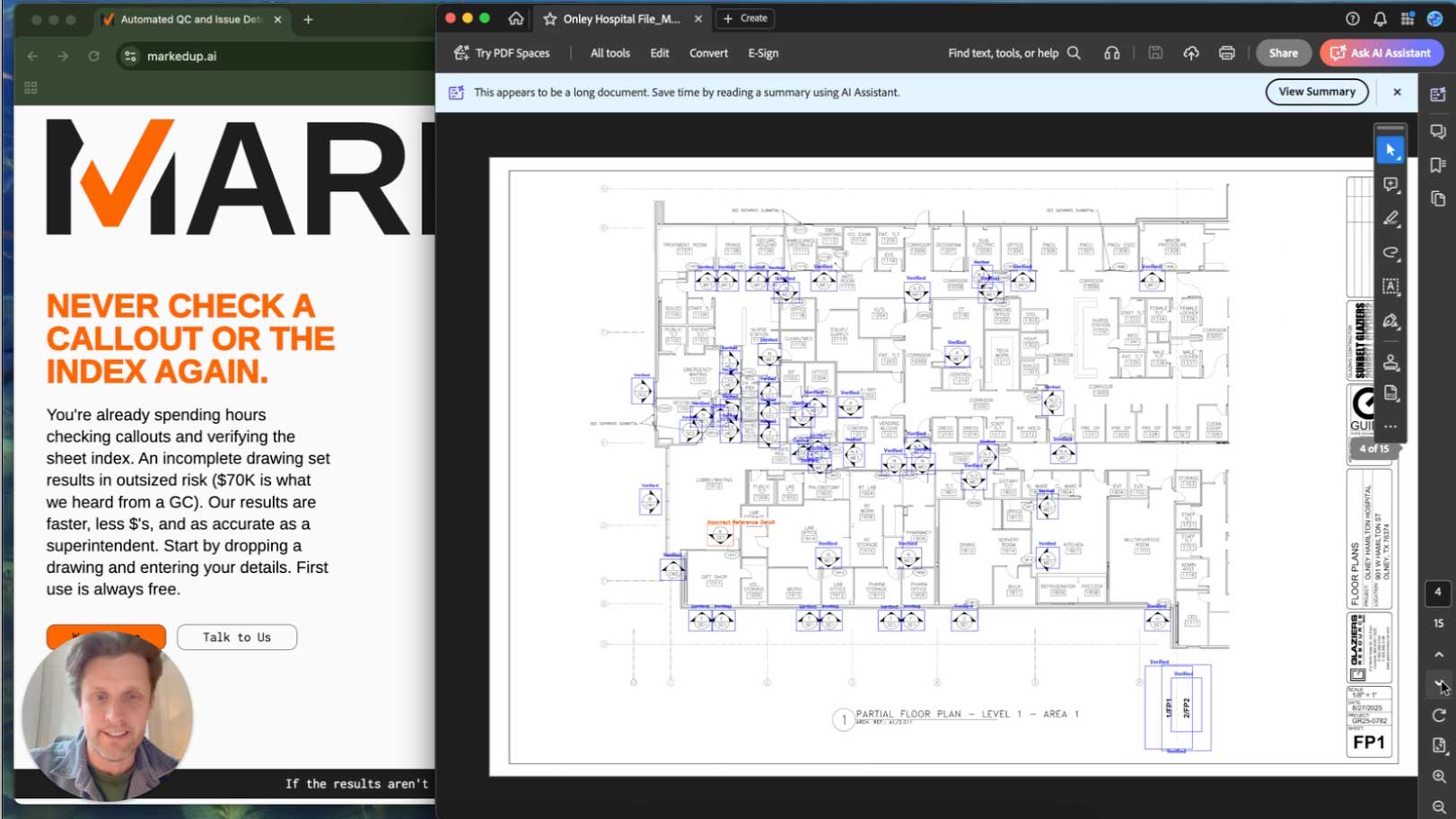Zoom in on the floor plan

point(1438,776)
